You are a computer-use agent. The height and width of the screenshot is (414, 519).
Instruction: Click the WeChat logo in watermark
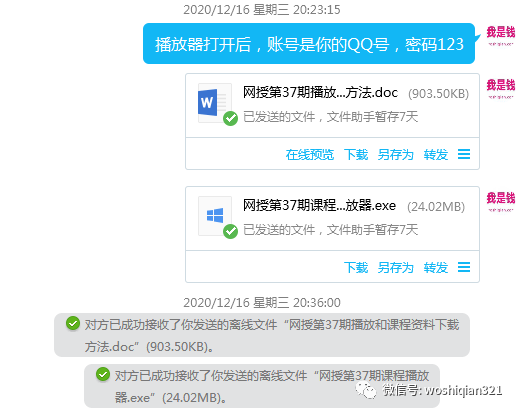pos(366,390)
